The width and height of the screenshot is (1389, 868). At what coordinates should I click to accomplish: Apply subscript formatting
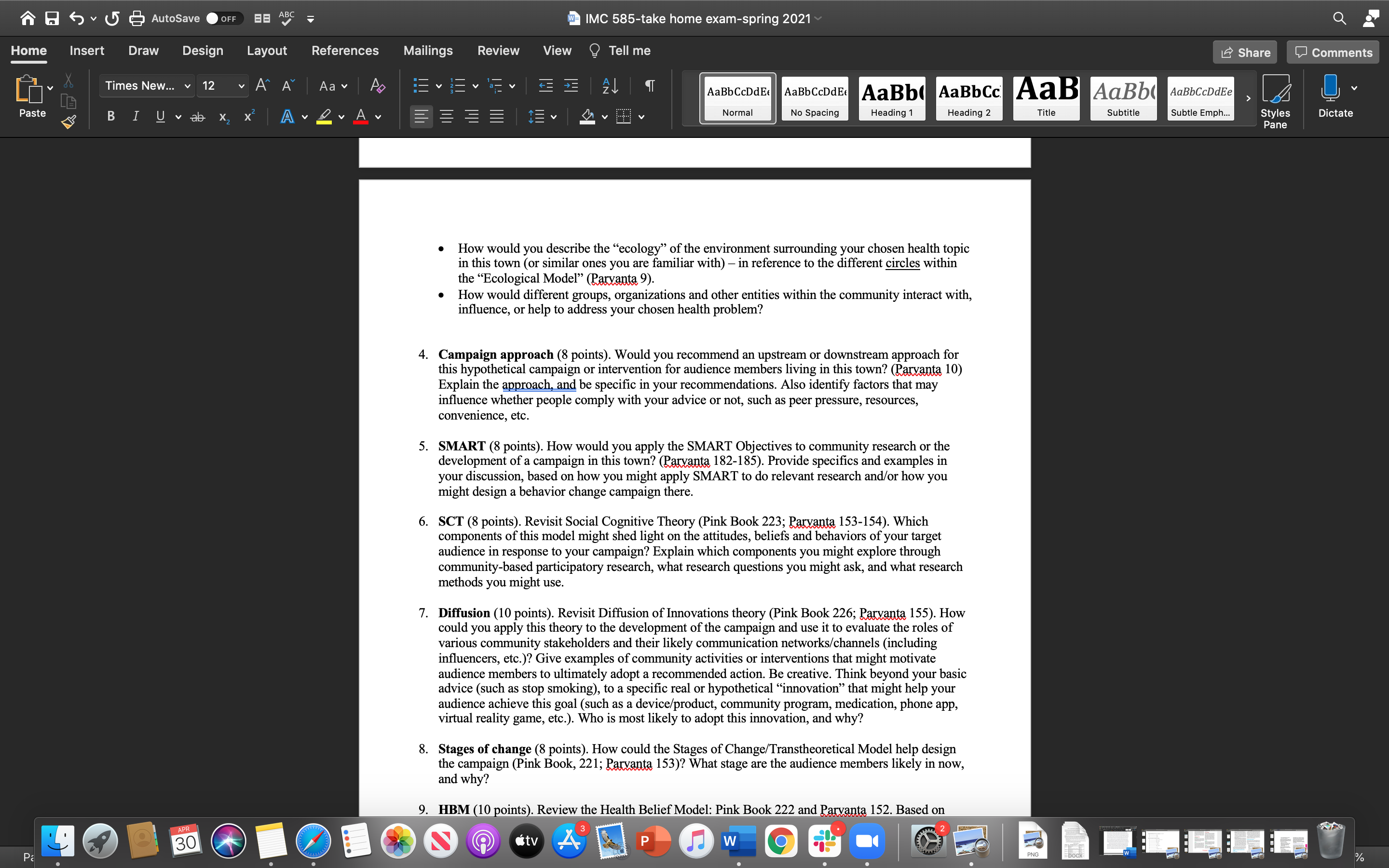coord(224,117)
